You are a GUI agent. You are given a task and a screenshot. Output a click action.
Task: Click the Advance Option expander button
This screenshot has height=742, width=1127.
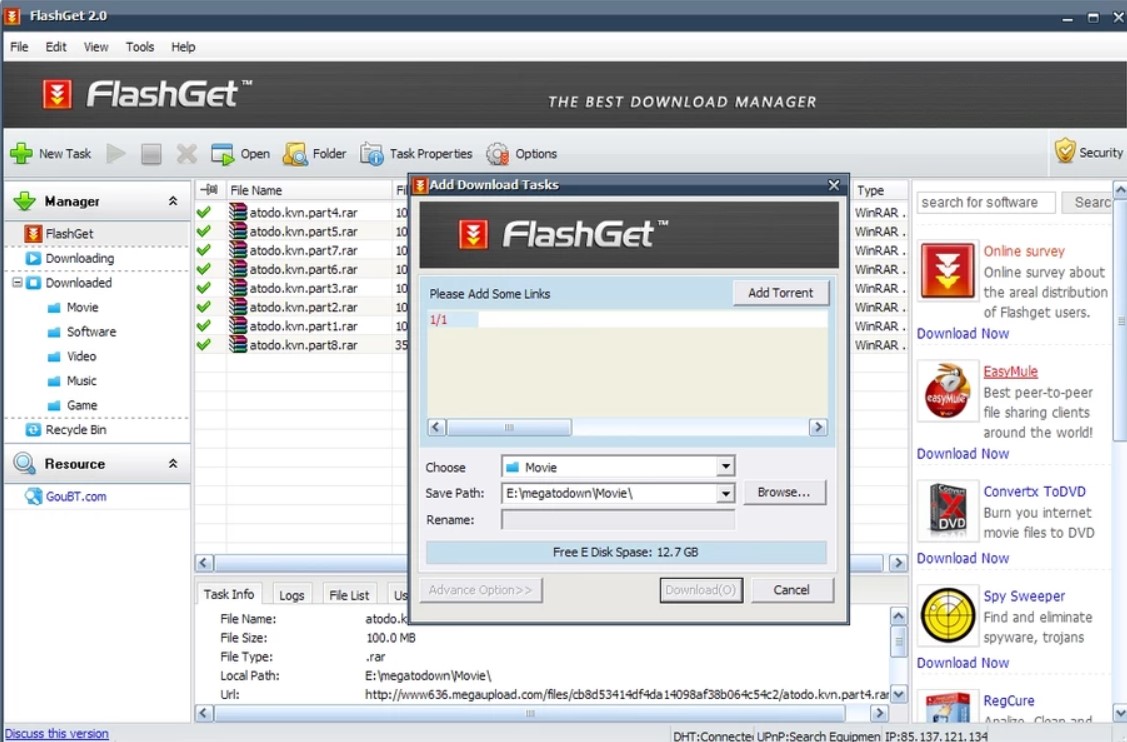click(481, 590)
